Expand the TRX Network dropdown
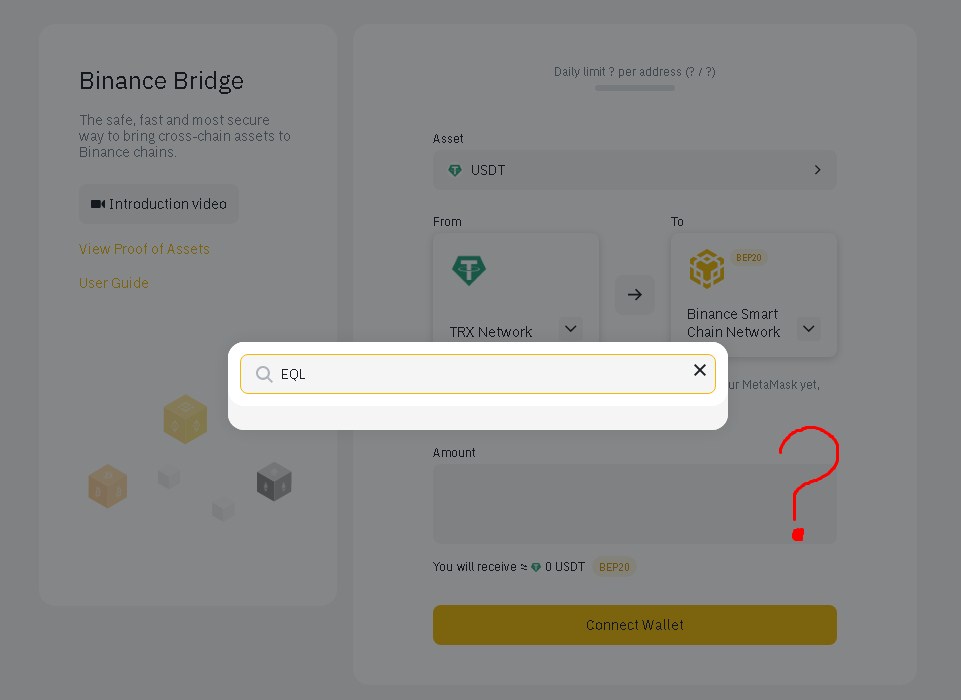Screen dimensions: 961x700 click(x=571, y=329)
